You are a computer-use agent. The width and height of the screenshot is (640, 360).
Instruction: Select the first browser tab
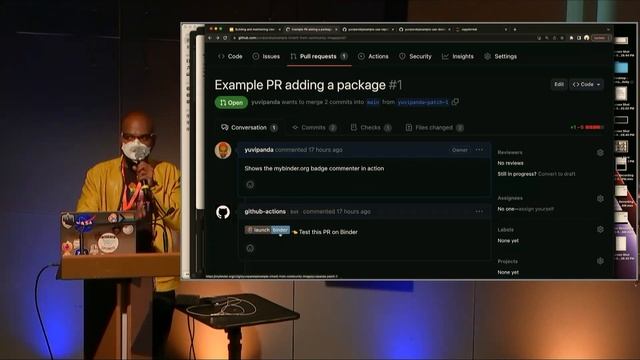pyautogui.click(x=255, y=29)
